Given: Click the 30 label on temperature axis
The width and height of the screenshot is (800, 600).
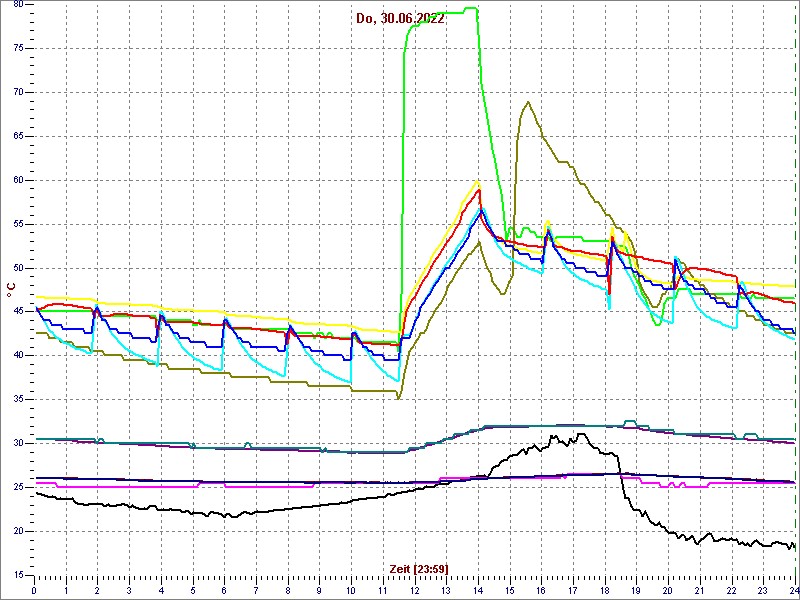Looking at the screenshot, I should point(17,443).
